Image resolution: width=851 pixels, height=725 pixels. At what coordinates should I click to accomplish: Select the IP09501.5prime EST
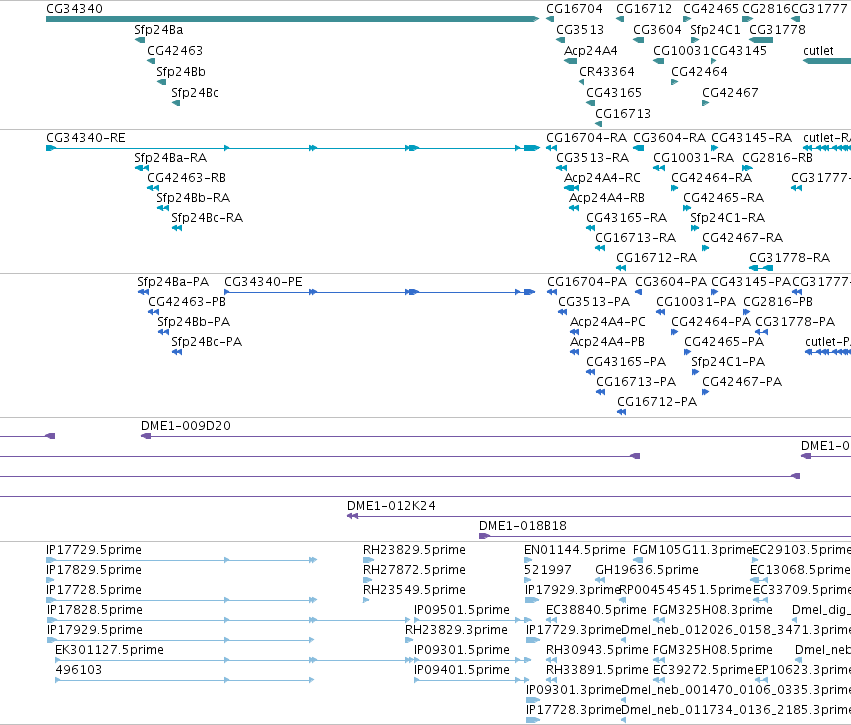(472, 620)
